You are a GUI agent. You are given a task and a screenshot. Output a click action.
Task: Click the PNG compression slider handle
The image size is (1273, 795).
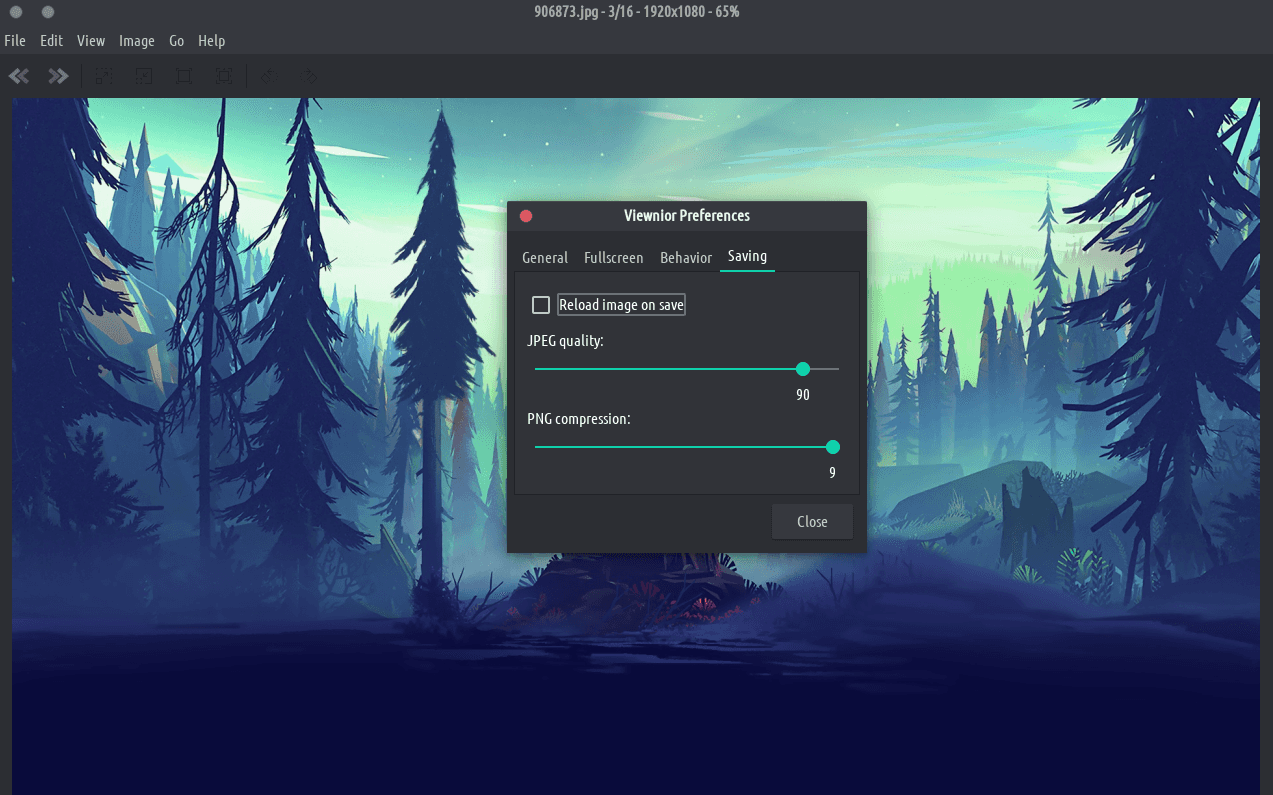tap(833, 447)
